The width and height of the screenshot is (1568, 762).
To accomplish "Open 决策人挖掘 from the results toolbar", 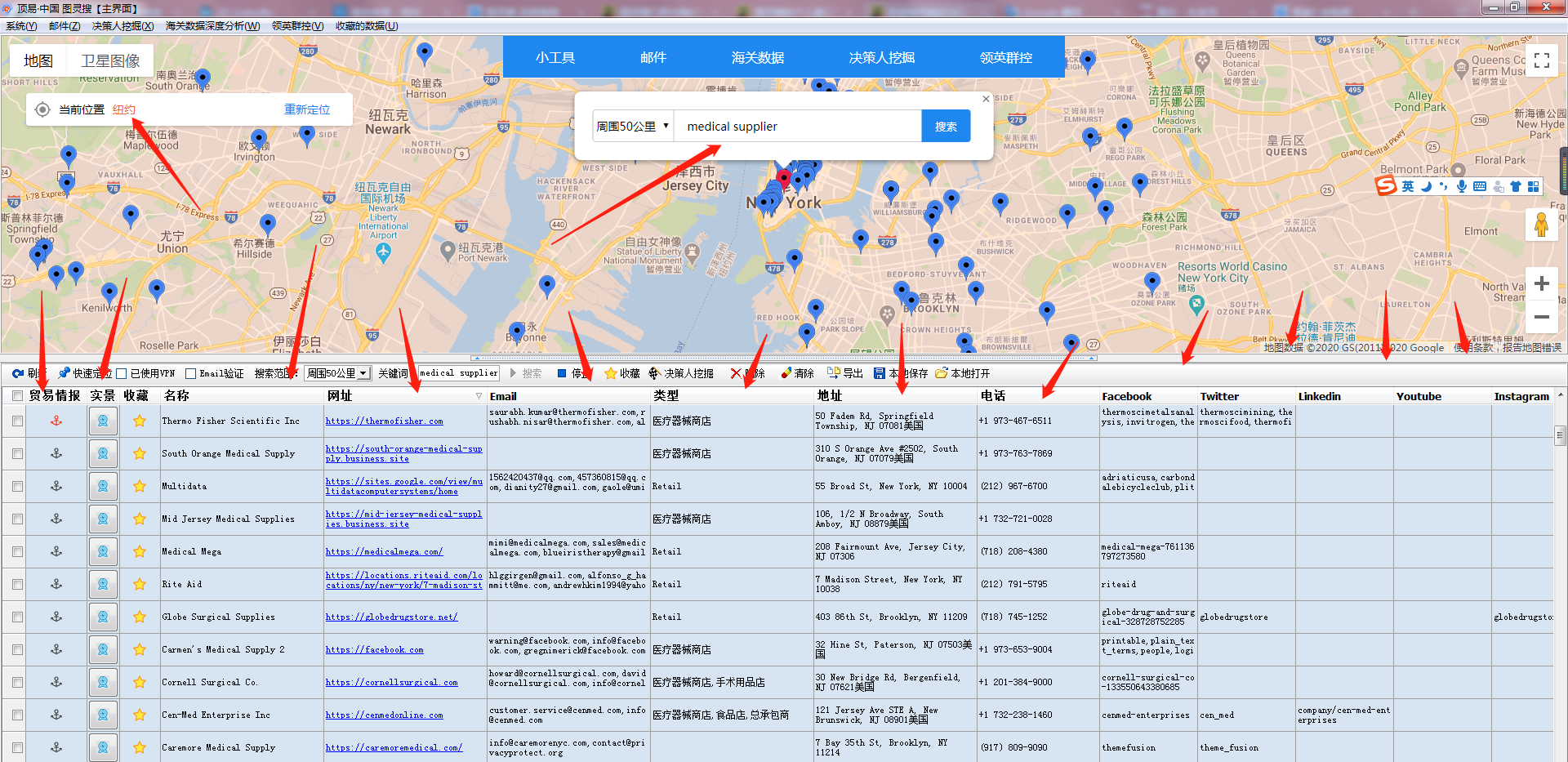I will 681,373.
